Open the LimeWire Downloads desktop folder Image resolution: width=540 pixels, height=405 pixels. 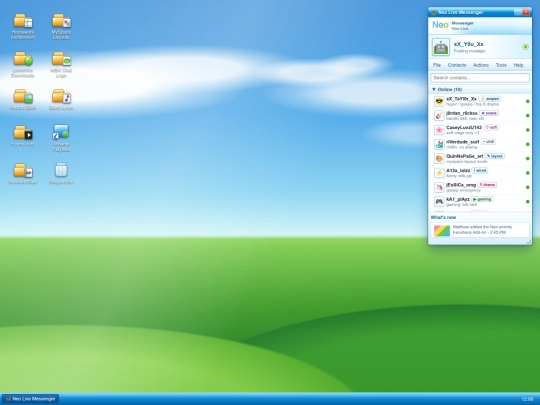click(x=23, y=65)
